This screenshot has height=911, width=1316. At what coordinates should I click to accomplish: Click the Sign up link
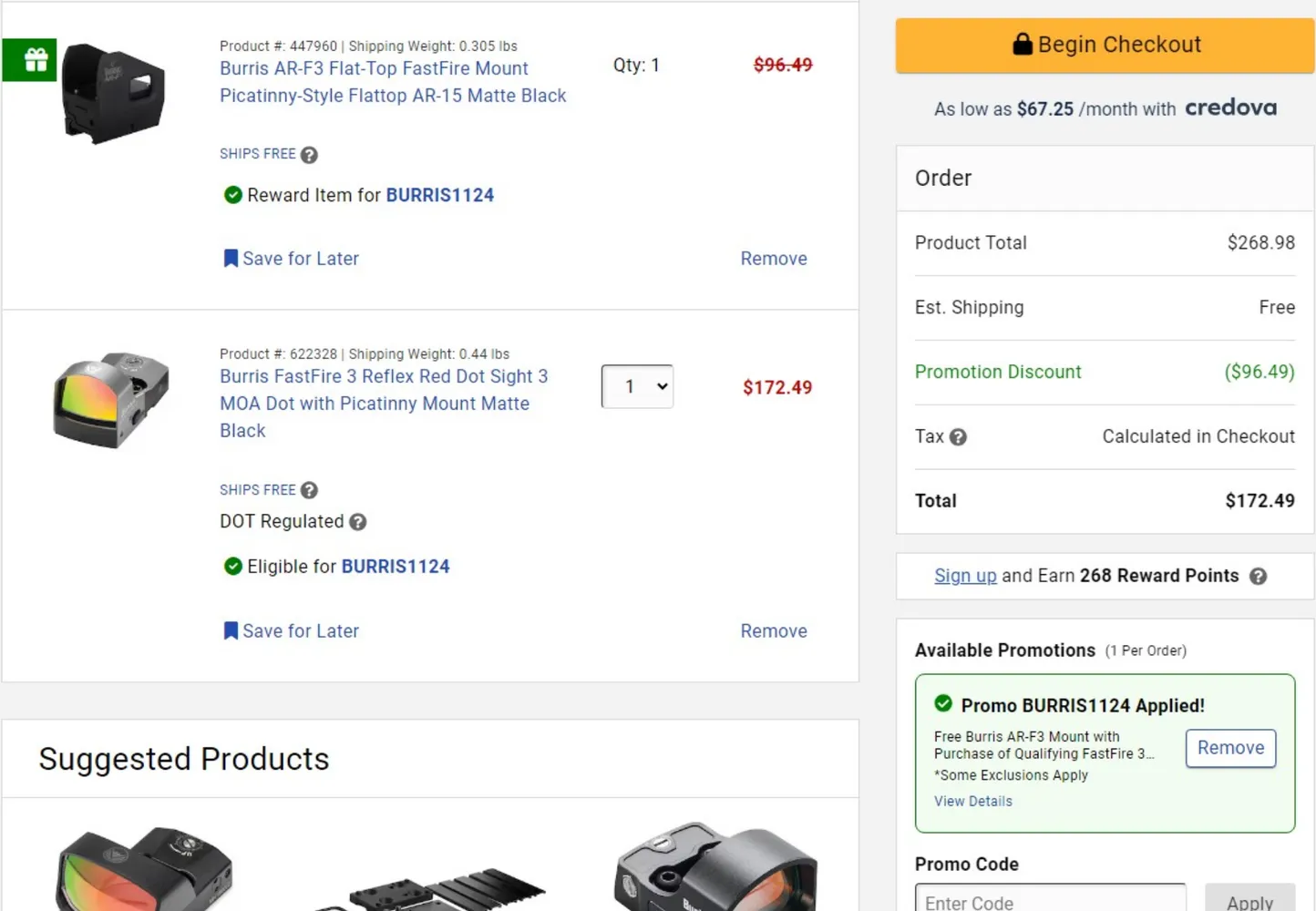click(x=965, y=576)
